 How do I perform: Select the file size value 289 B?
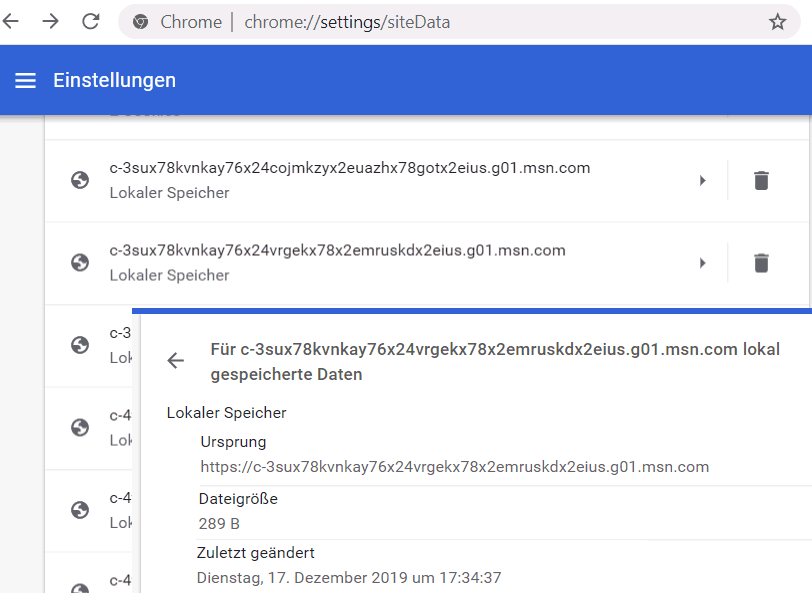pos(219,524)
